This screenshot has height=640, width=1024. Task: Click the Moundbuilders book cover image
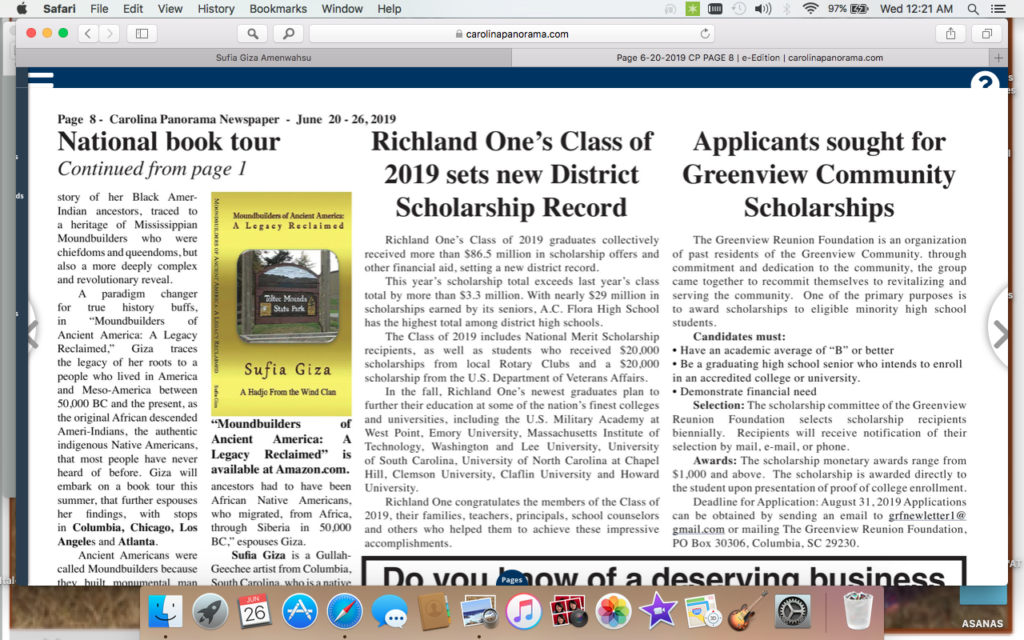click(x=281, y=304)
